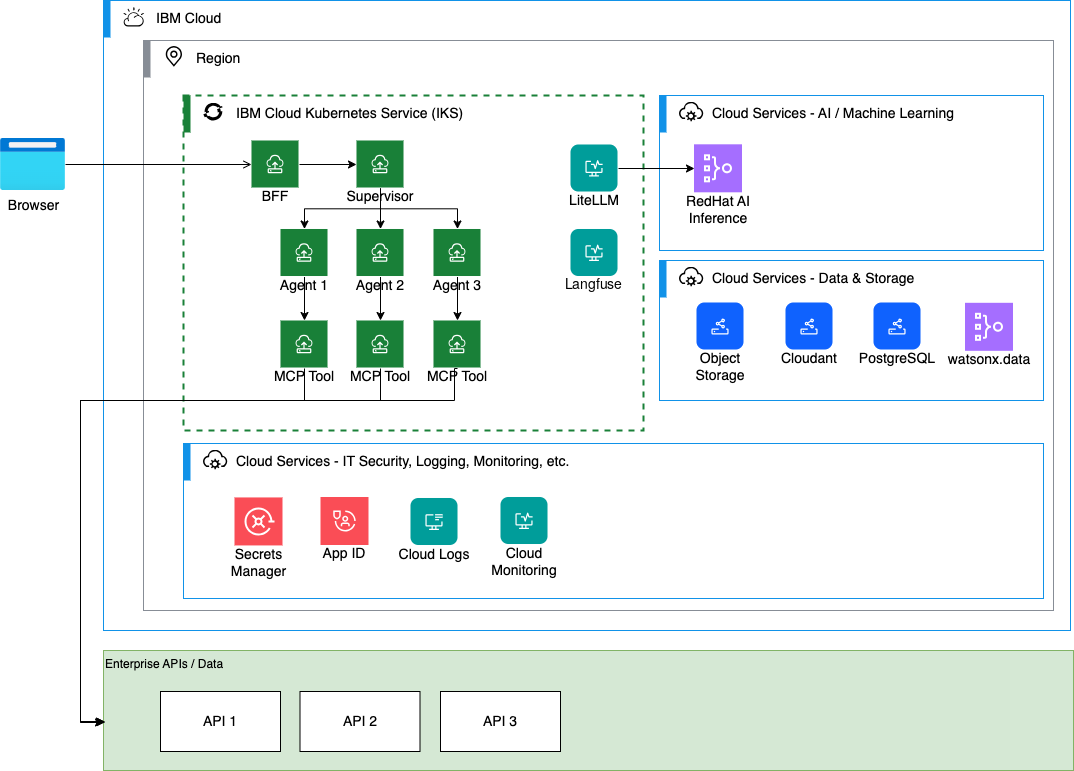Click the Cloudant icon
Screen dimensions: 1074x771
coord(809,326)
